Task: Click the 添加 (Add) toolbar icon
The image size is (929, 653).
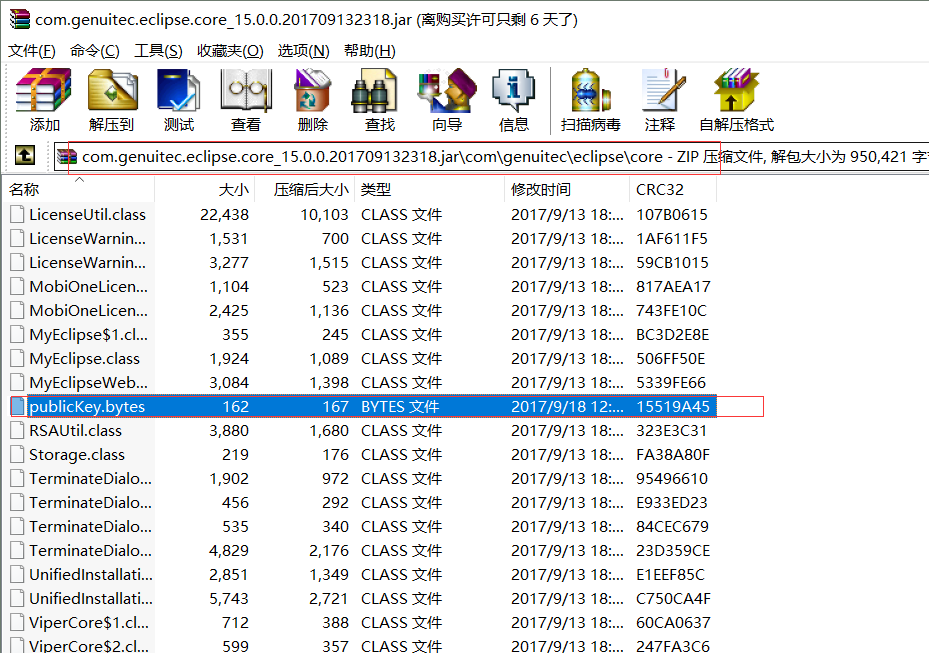Action: click(x=44, y=90)
